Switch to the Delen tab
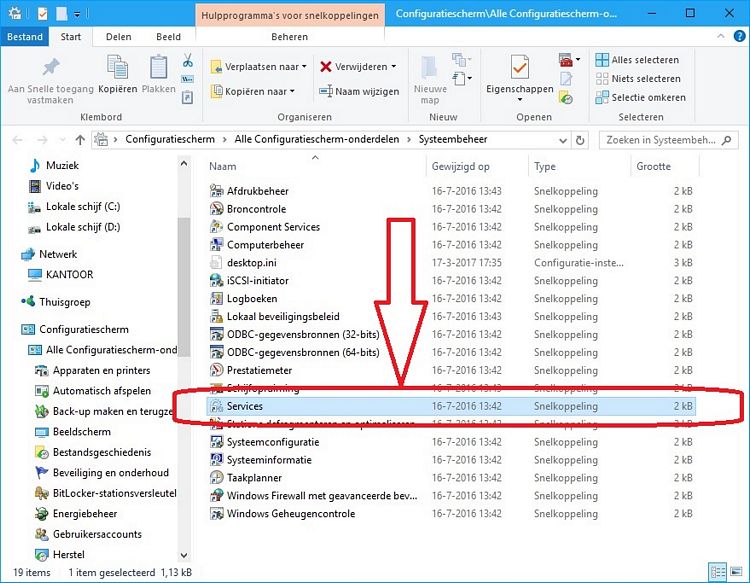The image size is (750, 583). click(119, 37)
